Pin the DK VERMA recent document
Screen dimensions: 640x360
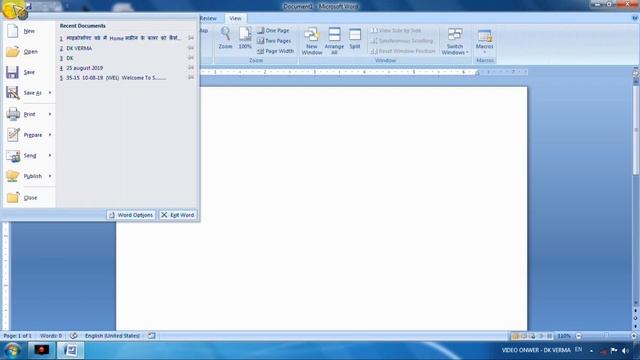click(191, 48)
